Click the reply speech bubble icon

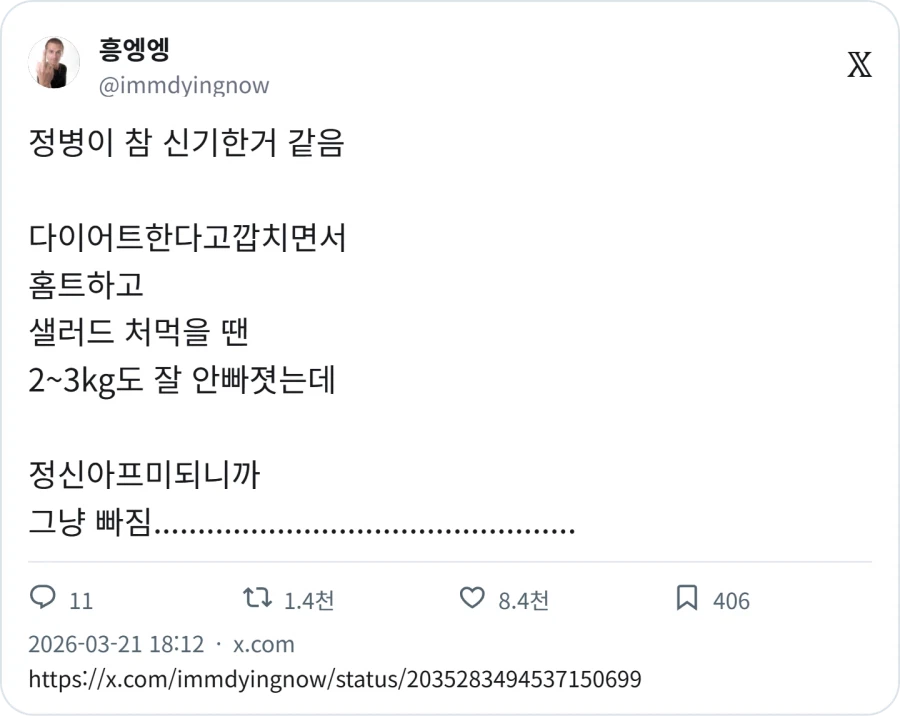(45, 599)
